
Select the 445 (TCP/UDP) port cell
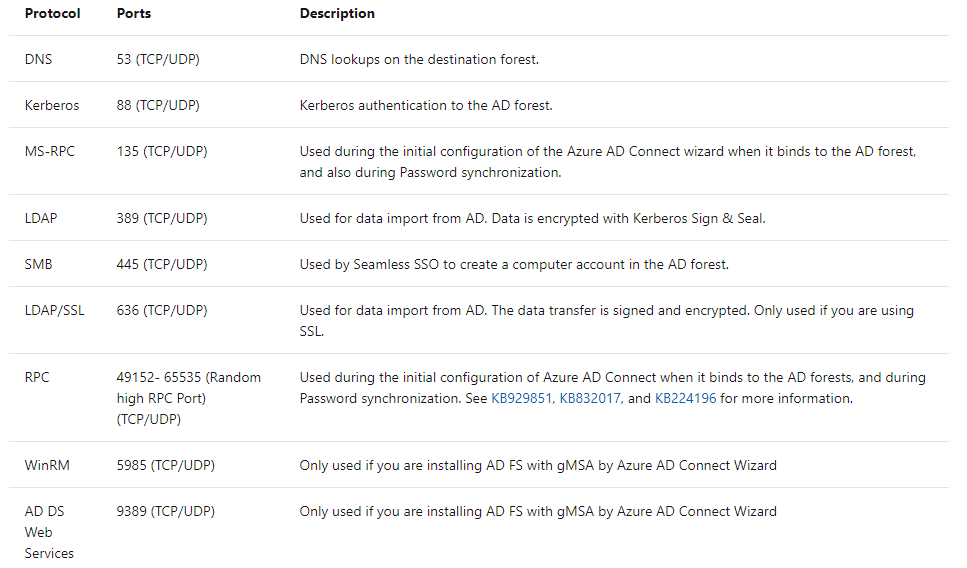click(x=162, y=264)
